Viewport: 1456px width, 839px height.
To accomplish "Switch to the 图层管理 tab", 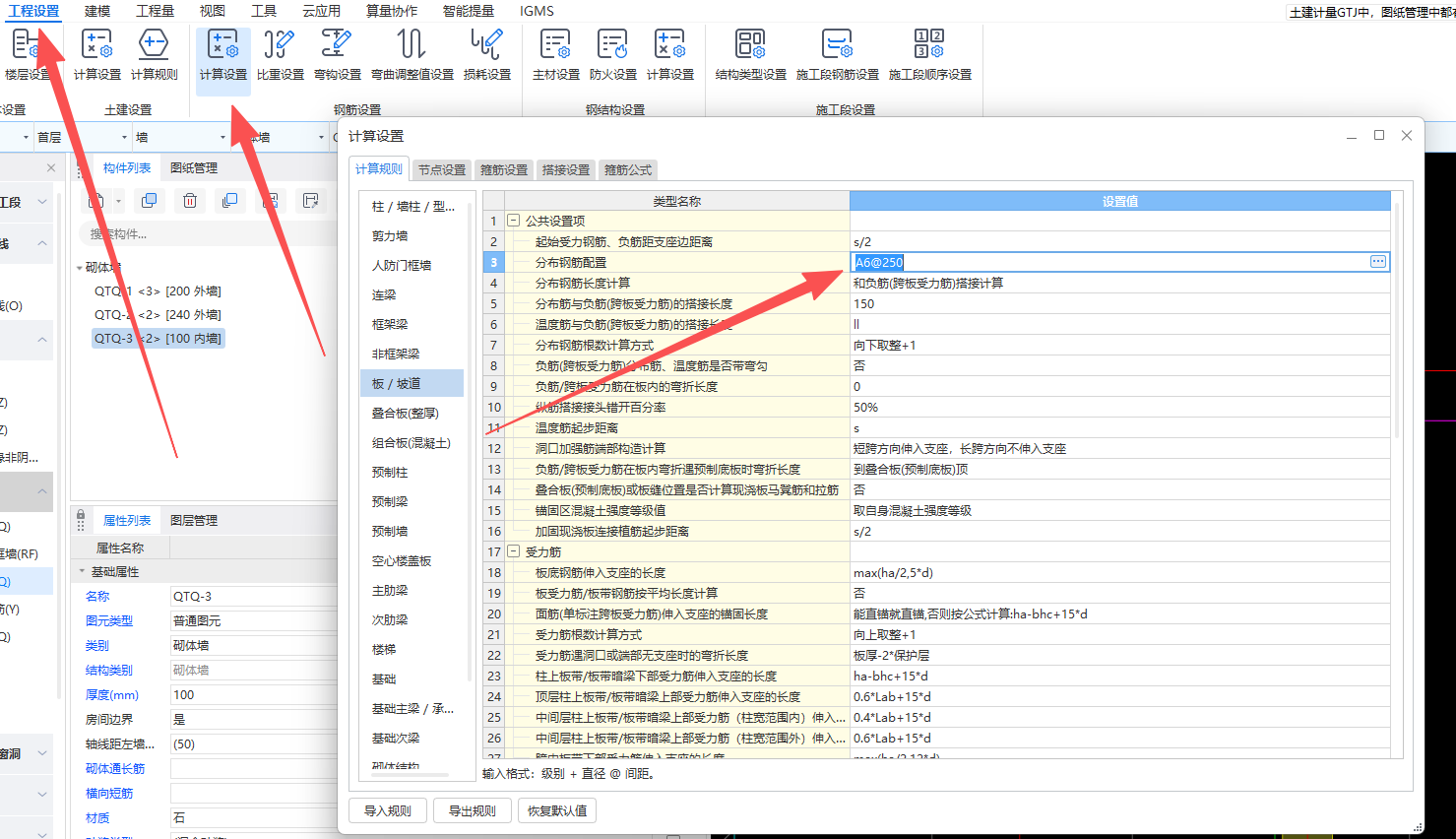I will click(194, 520).
